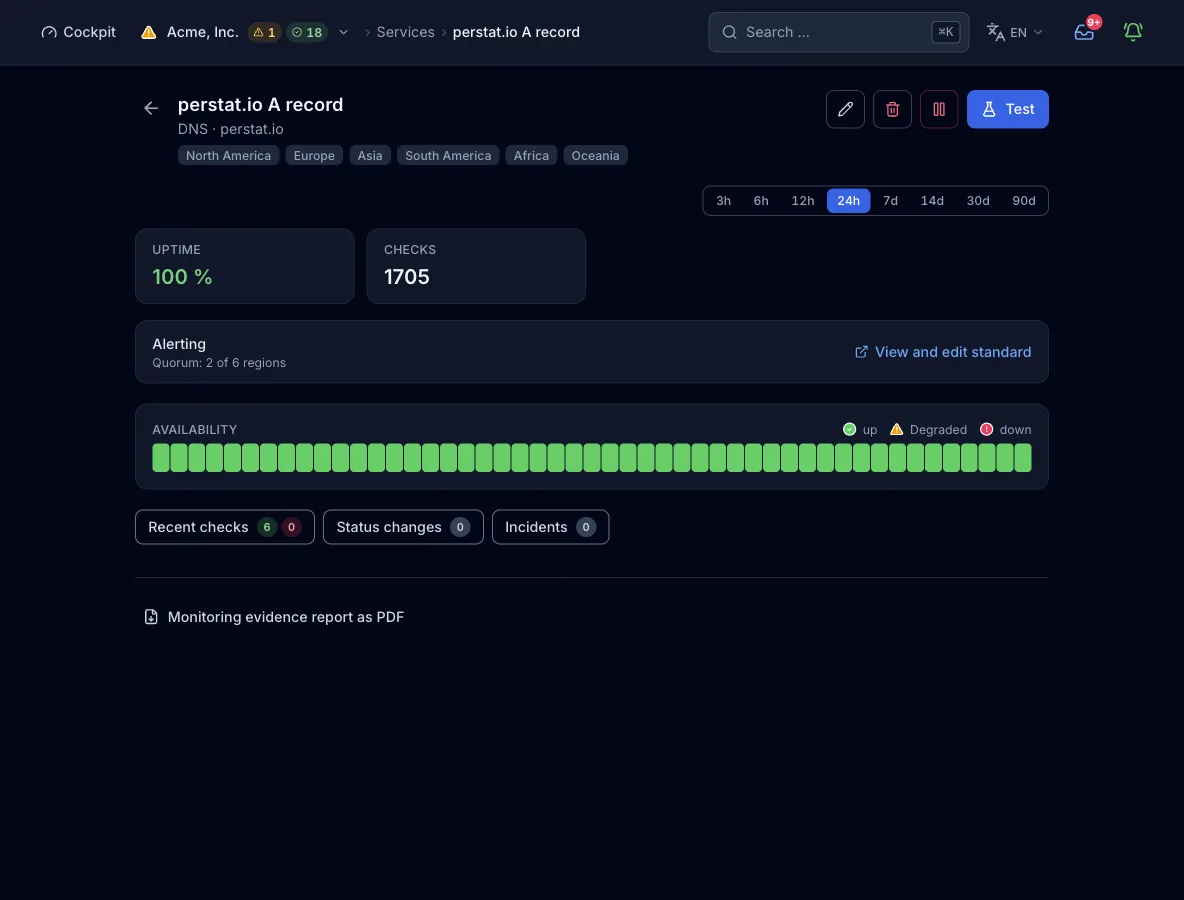Open the Acme, Inc. organization name
Image resolution: width=1184 pixels, height=900 pixels.
click(x=202, y=32)
